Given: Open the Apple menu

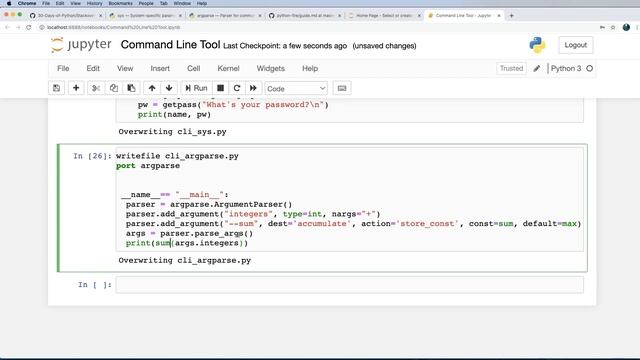Looking at the screenshot, I should click(9, 3).
